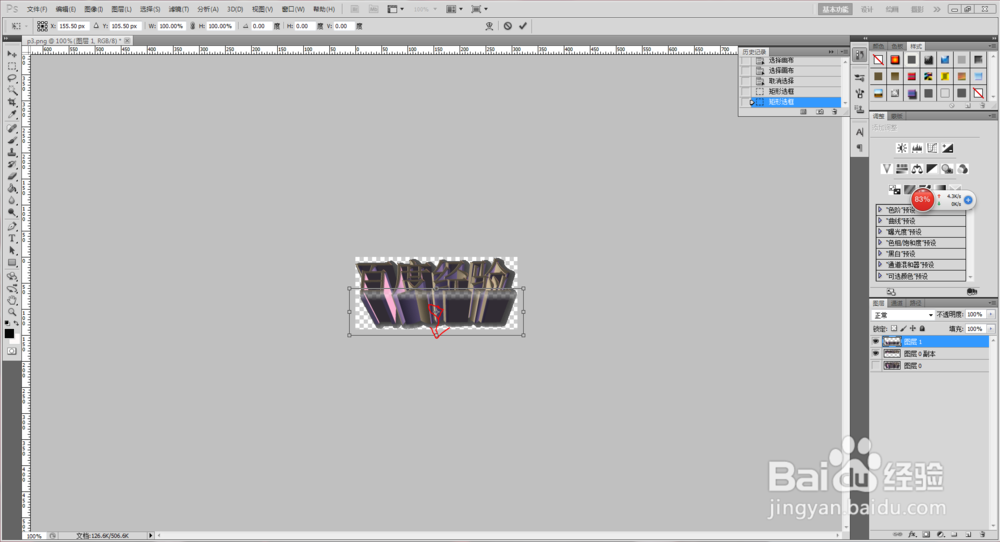The height and width of the screenshot is (542, 1000).
Task: Select the Move tool
Action: coord(11,55)
